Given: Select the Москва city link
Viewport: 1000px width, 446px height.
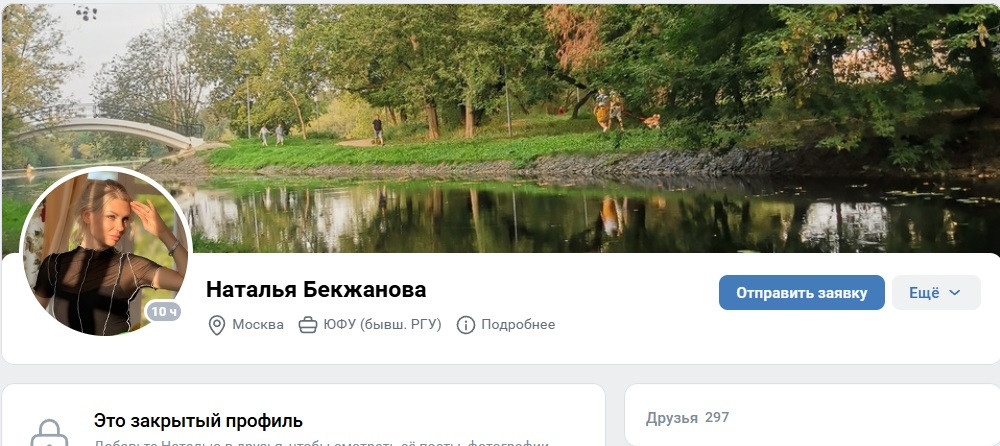Looking at the screenshot, I should coord(258,325).
